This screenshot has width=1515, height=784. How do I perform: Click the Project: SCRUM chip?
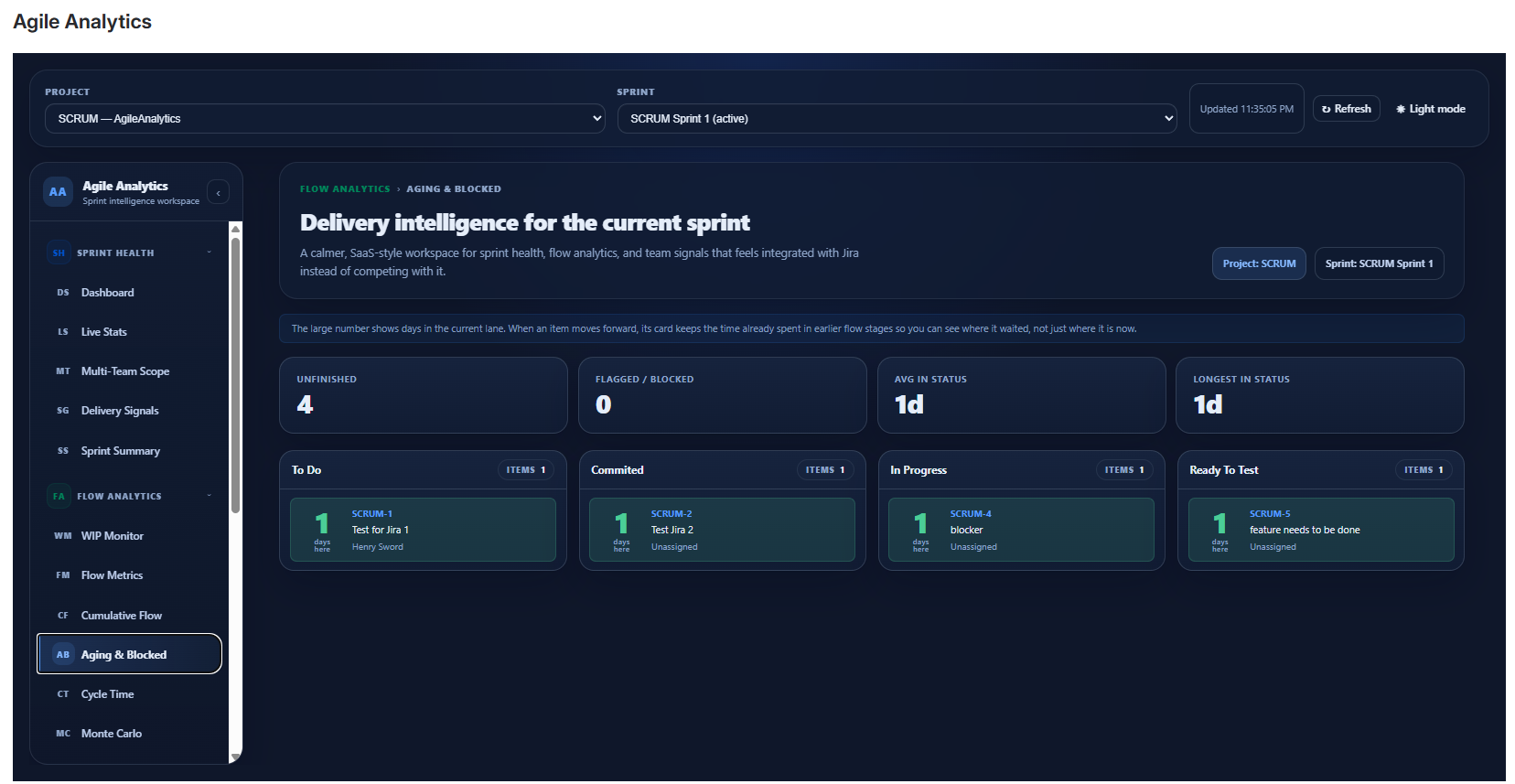1259,263
